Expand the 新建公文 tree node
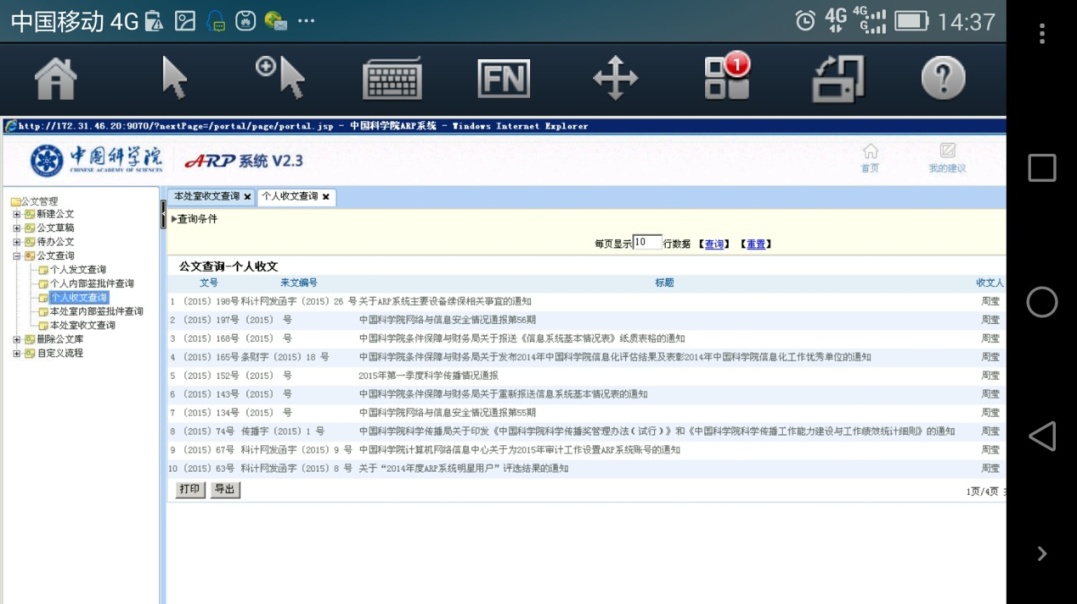Viewport: 1077px width, 604px height. coord(16,214)
